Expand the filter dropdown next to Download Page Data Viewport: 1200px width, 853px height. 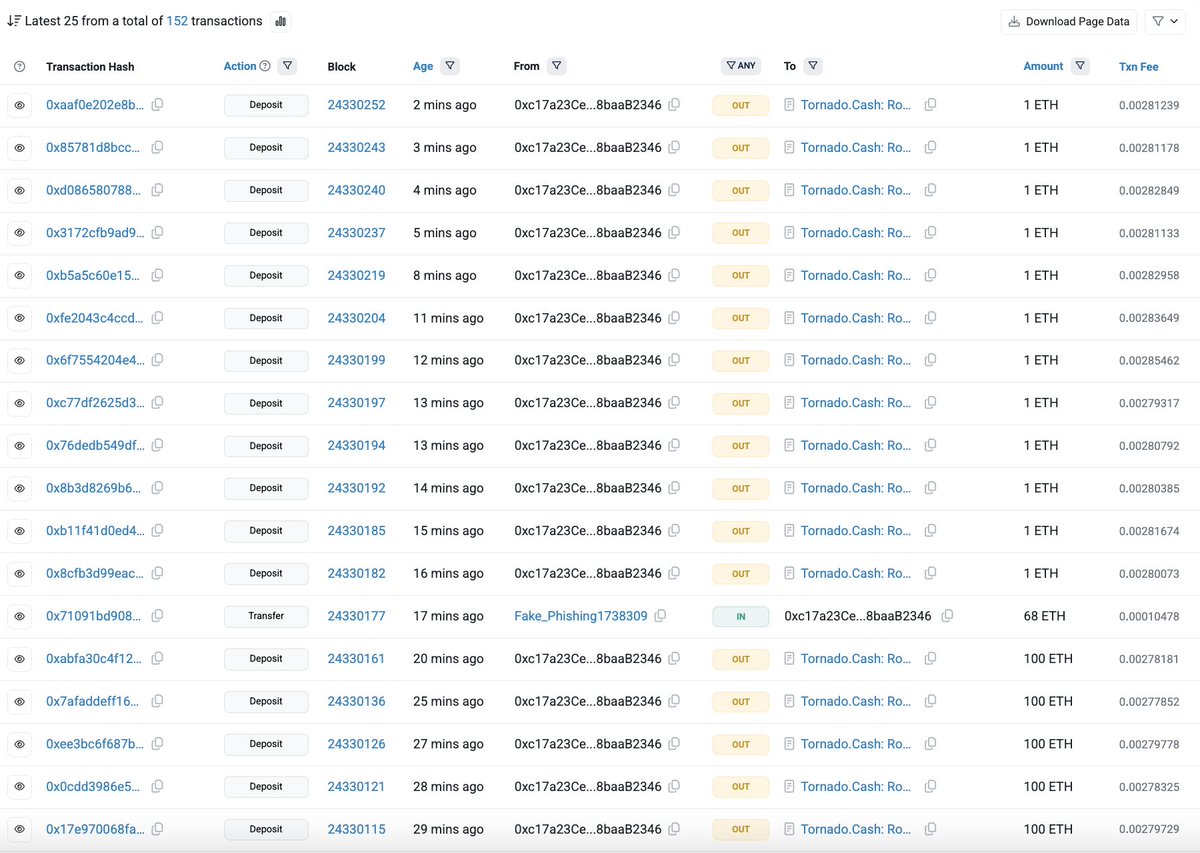click(x=1164, y=21)
